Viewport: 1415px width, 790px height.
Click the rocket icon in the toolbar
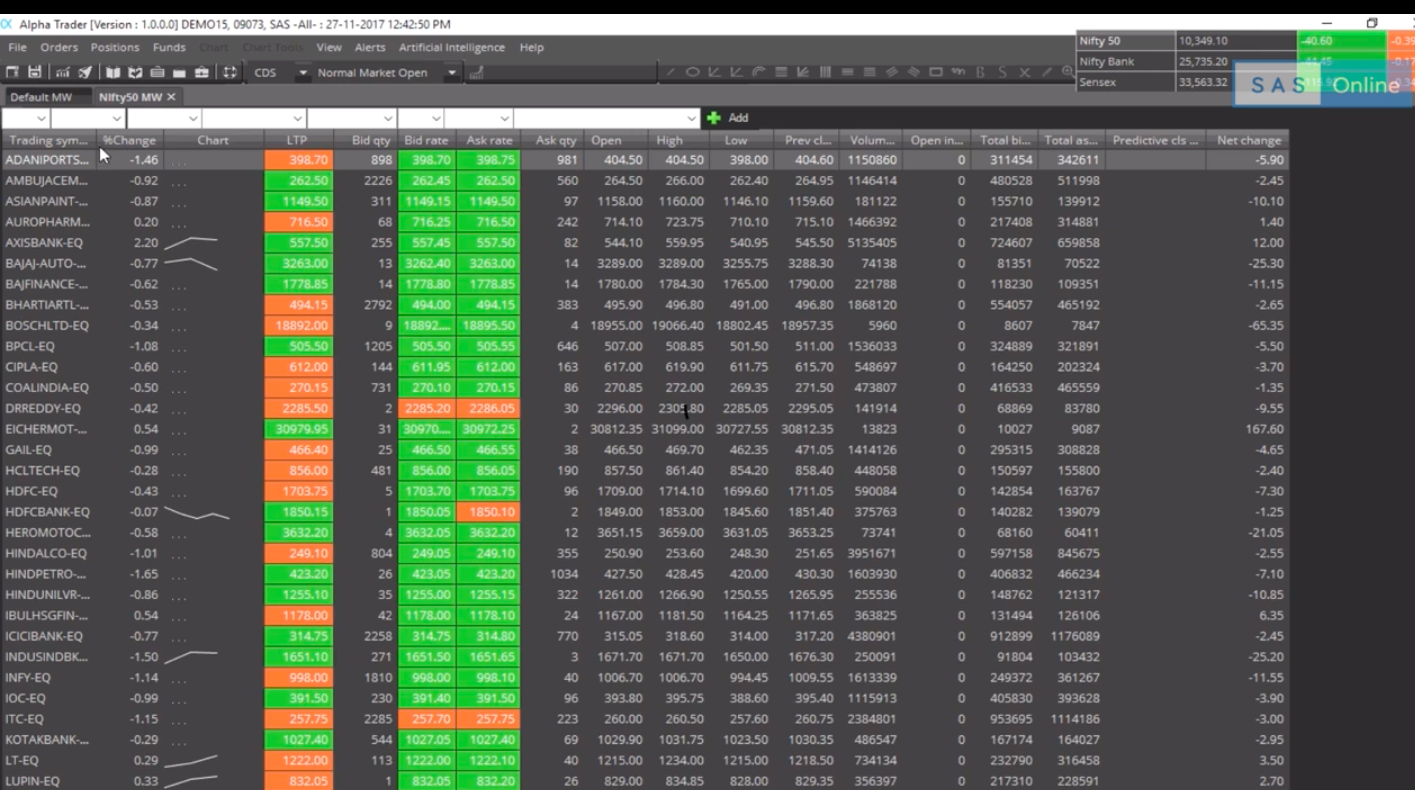(85, 73)
